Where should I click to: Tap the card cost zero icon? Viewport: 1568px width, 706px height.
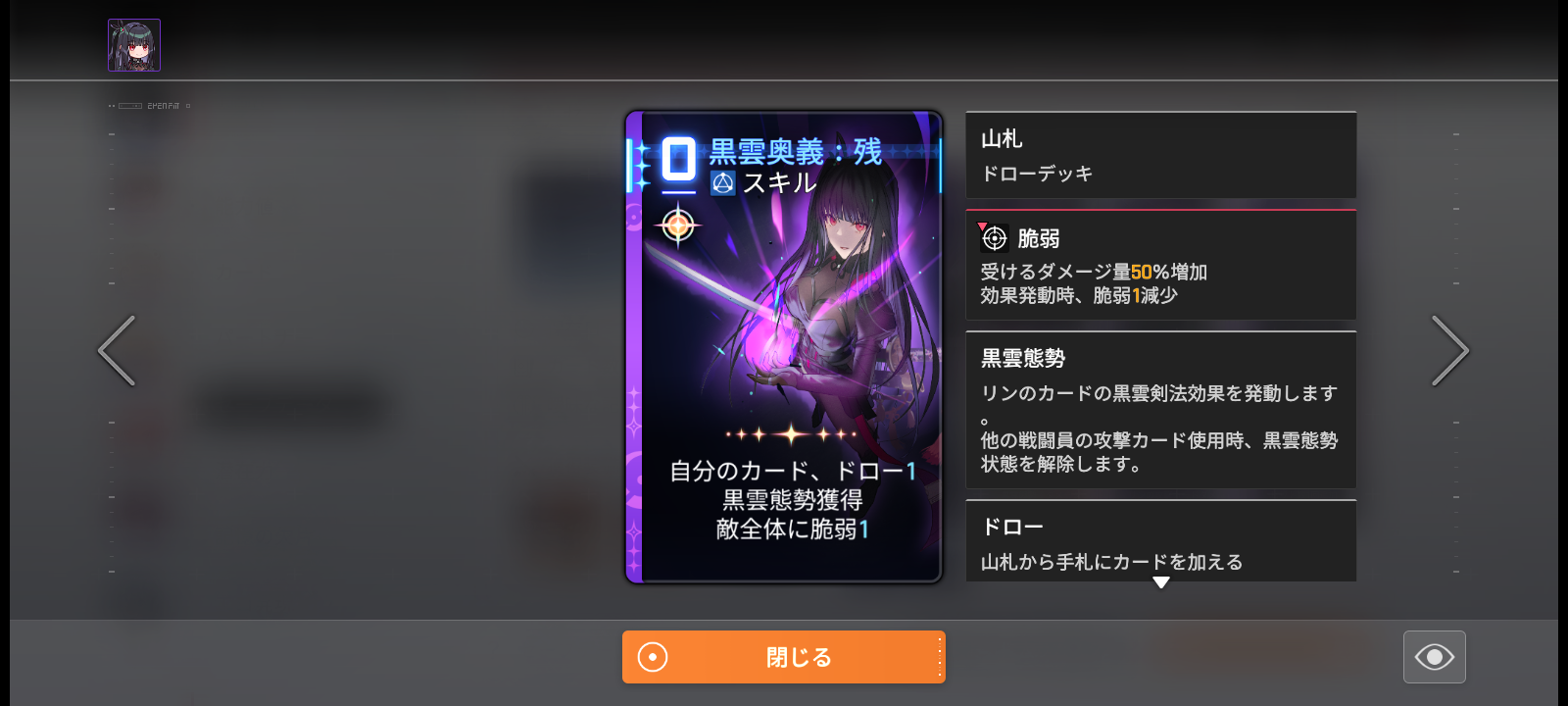(678, 159)
